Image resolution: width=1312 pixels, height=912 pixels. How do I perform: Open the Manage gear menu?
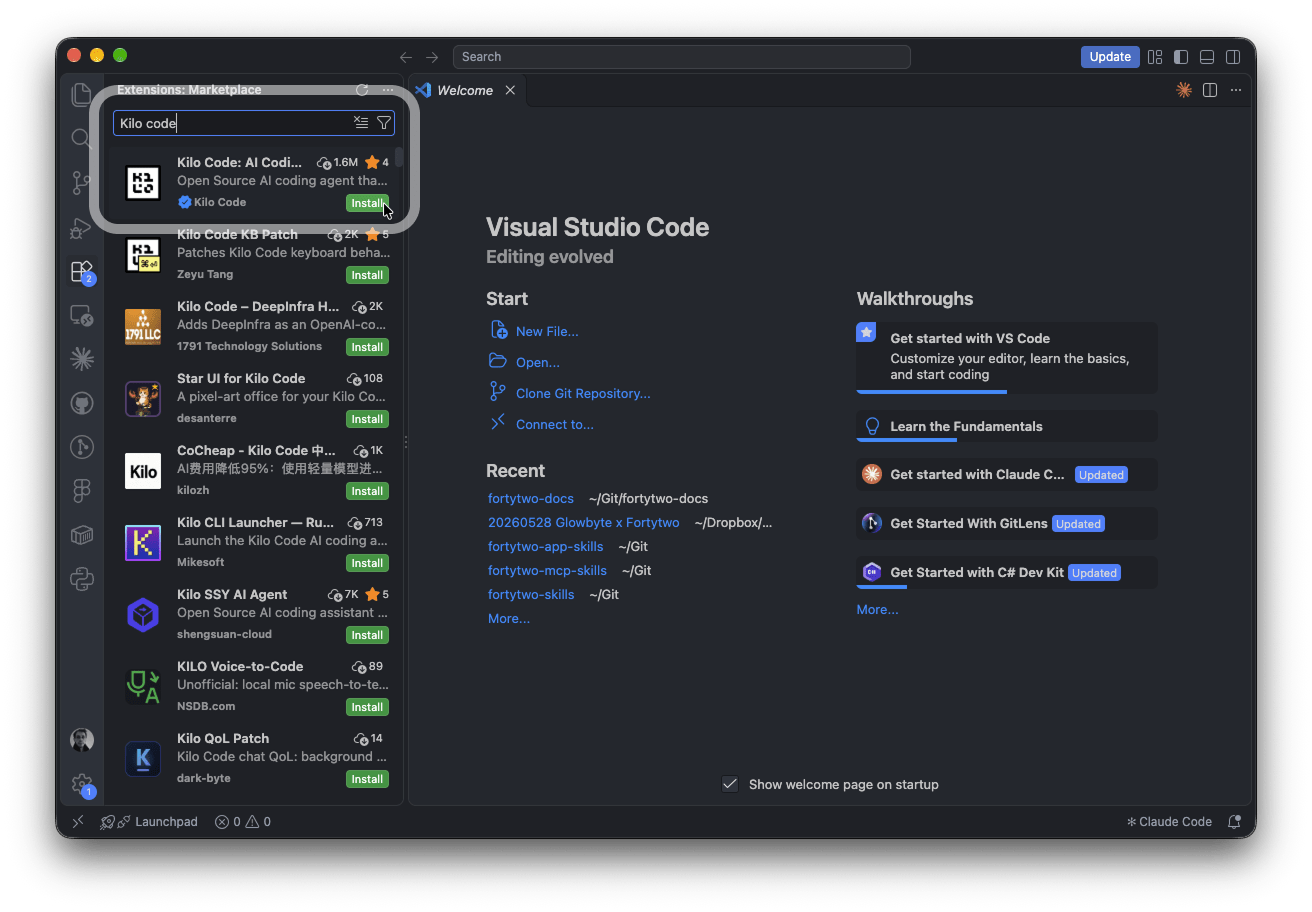(x=82, y=785)
